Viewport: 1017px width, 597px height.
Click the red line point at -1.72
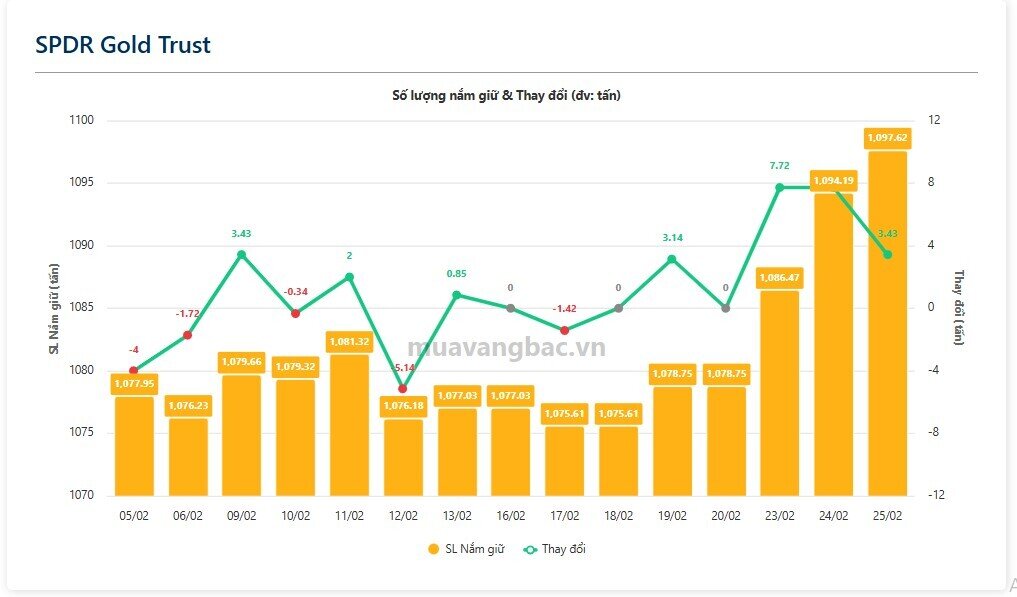point(187,335)
